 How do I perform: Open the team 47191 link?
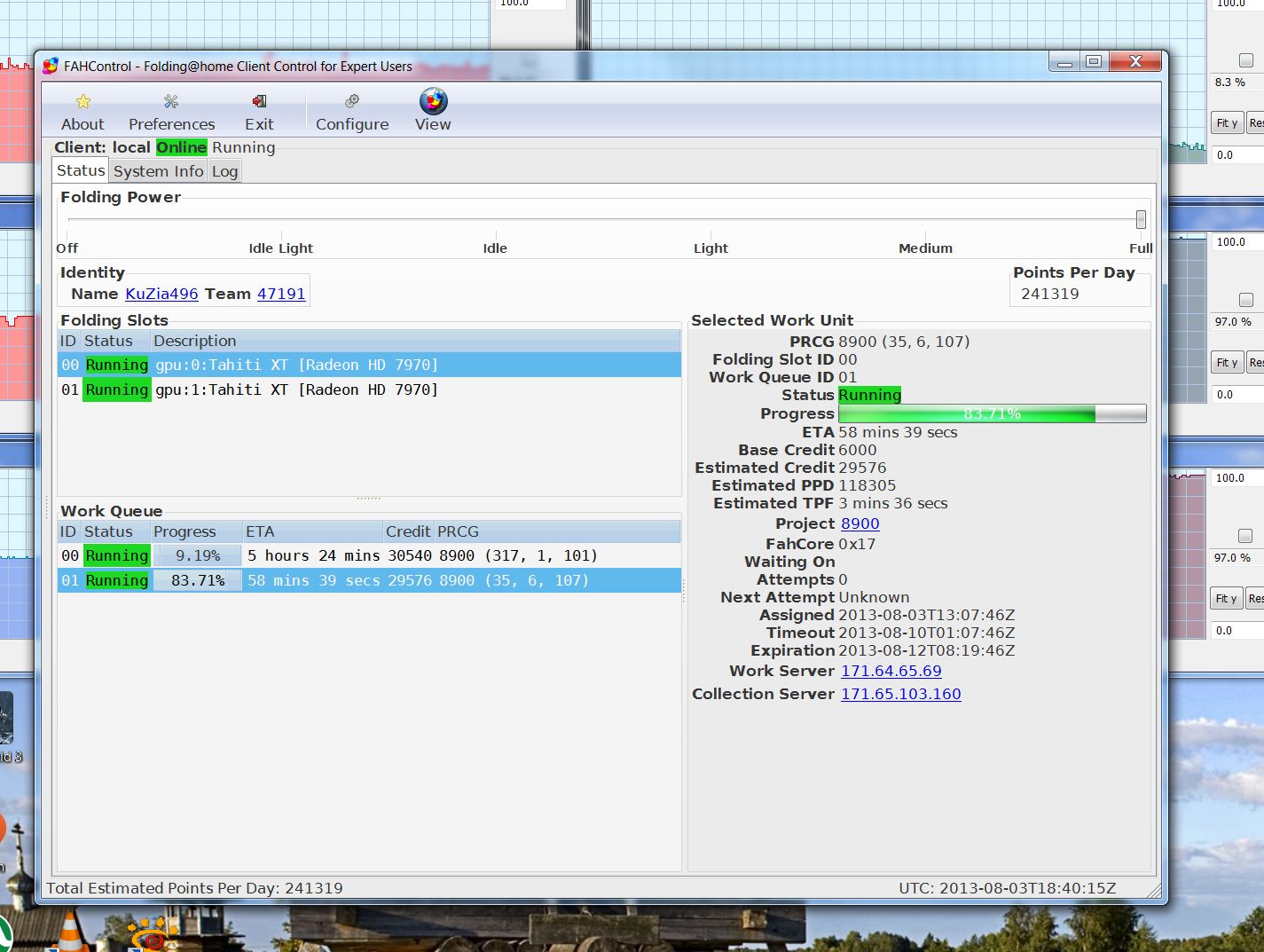click(x=281, y=294)
